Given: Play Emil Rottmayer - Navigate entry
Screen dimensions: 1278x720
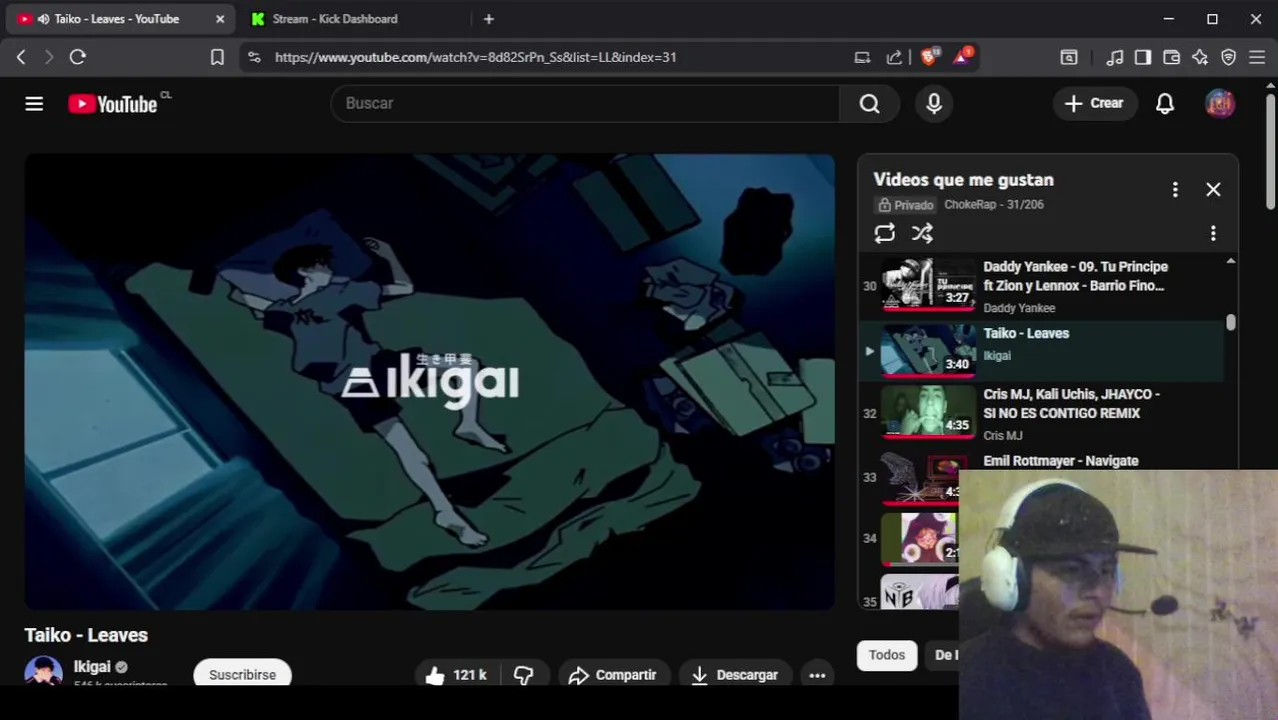Looking at the screenshot, I should [1060, 461].
